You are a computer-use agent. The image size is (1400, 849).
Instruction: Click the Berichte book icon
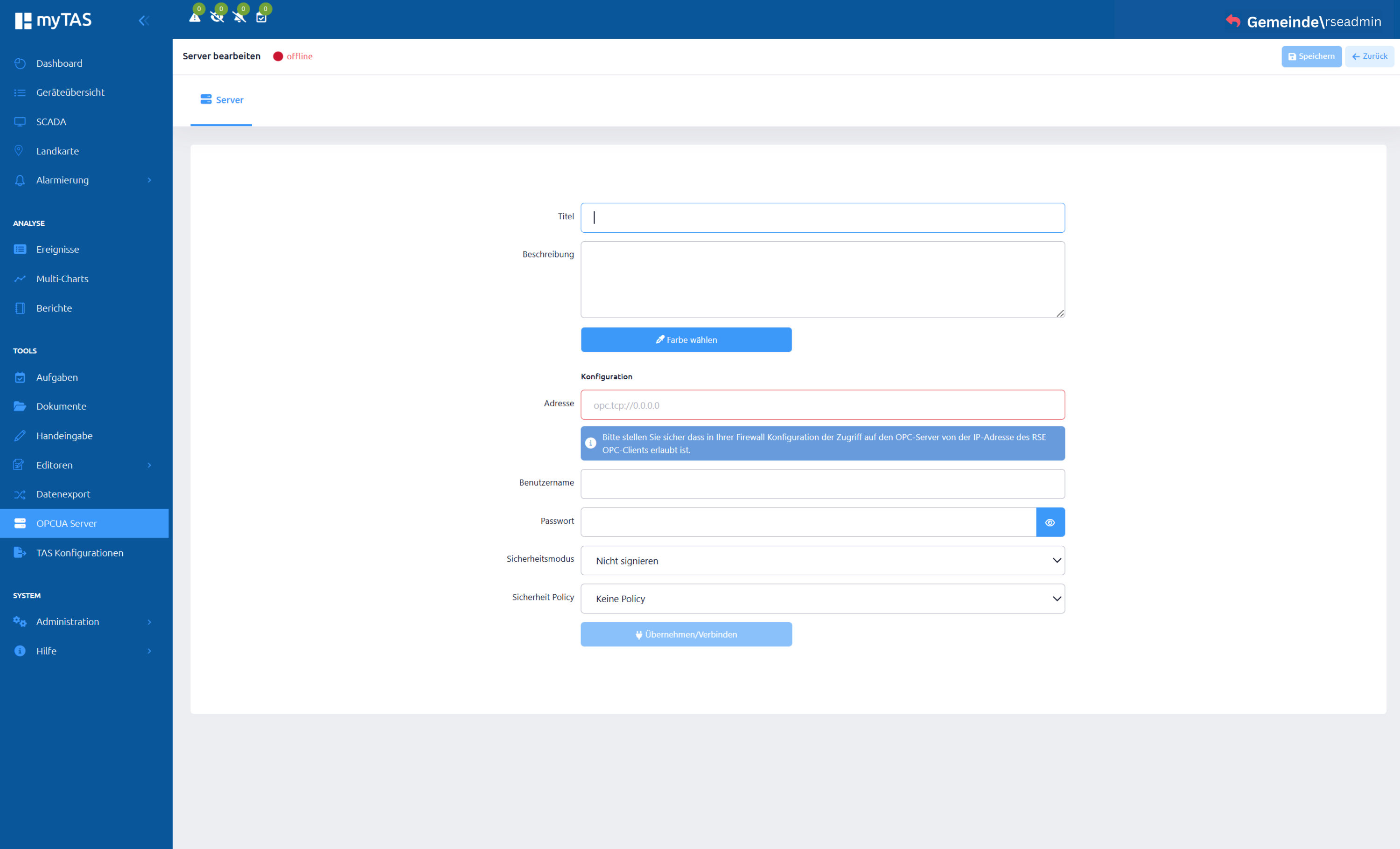pos(20,308)
